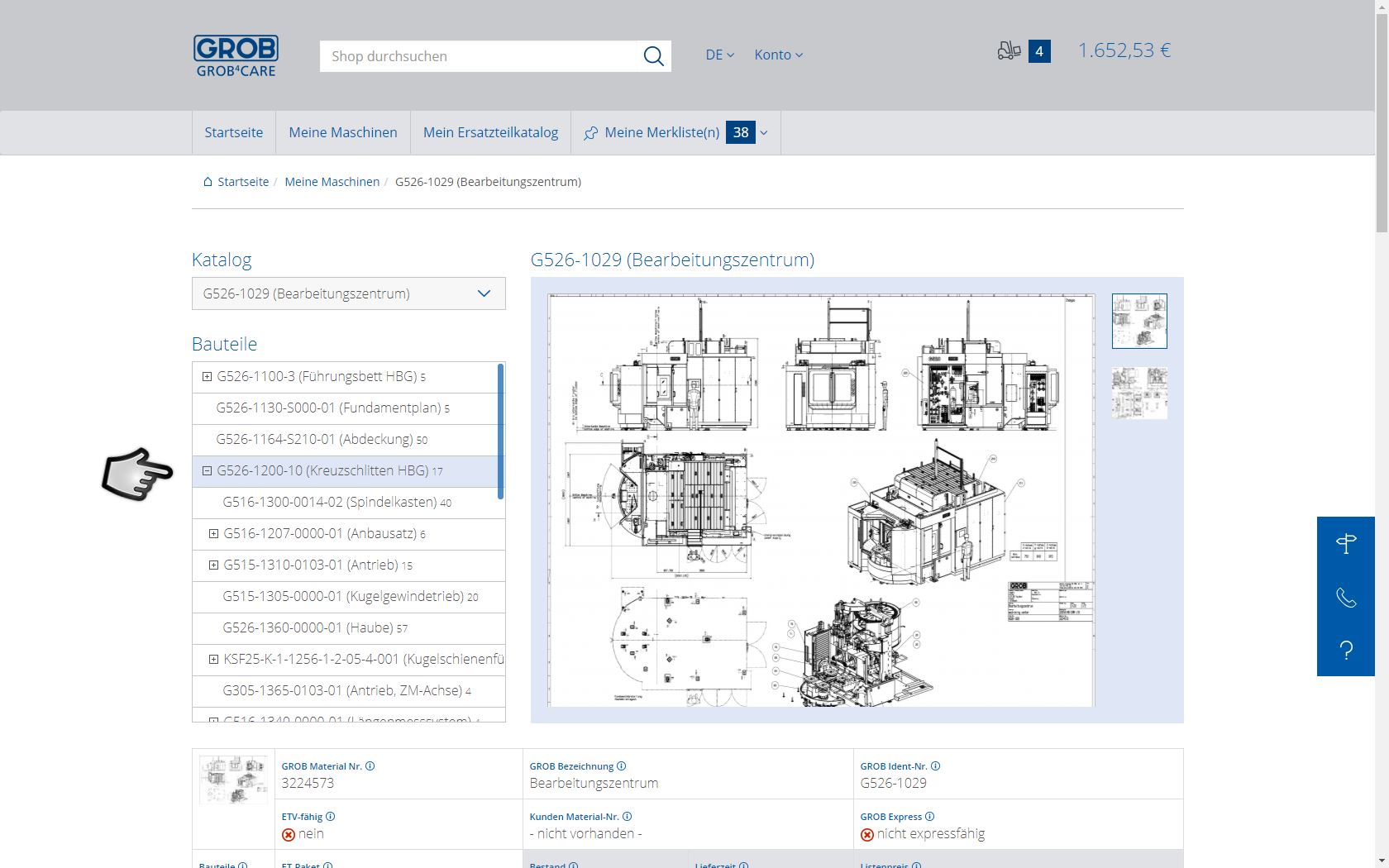Click Merkliste count badge 38
The height and width of the screenshot is (868, 1389).
pyautogui.click(x=741, y=132)
